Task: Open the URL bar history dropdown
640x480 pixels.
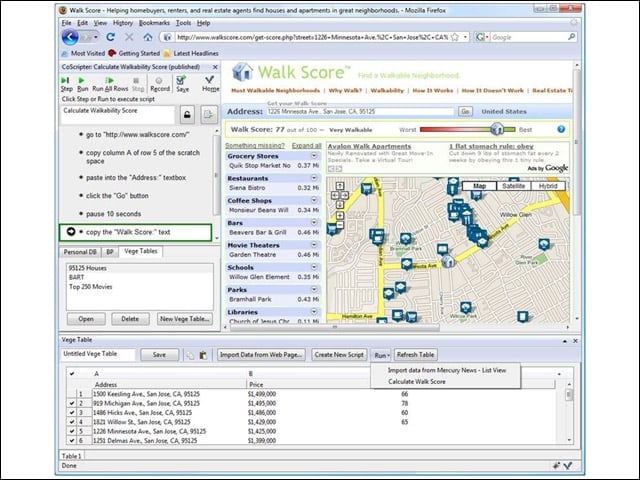Action: tap(465, 37)
